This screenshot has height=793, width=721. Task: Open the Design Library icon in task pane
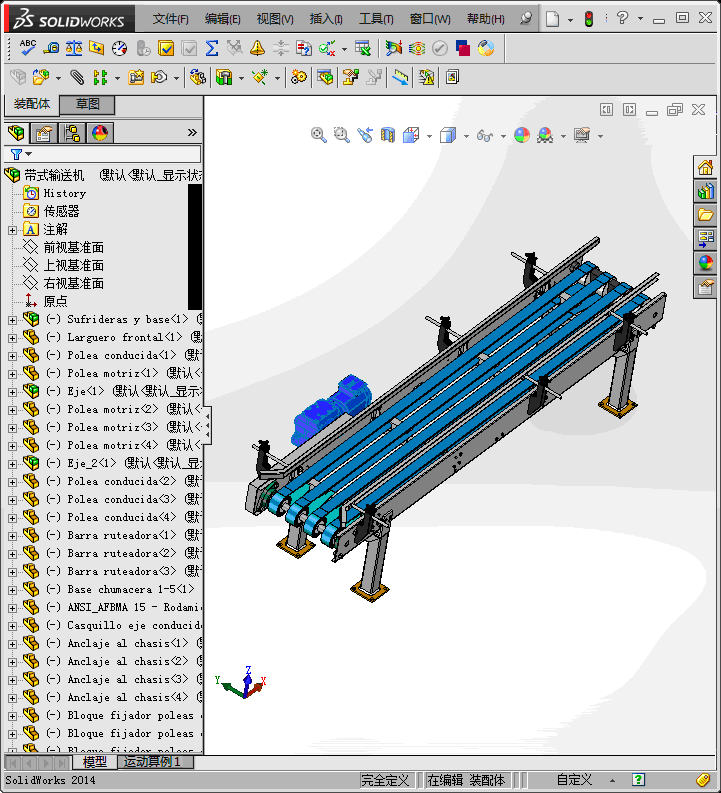706,191
